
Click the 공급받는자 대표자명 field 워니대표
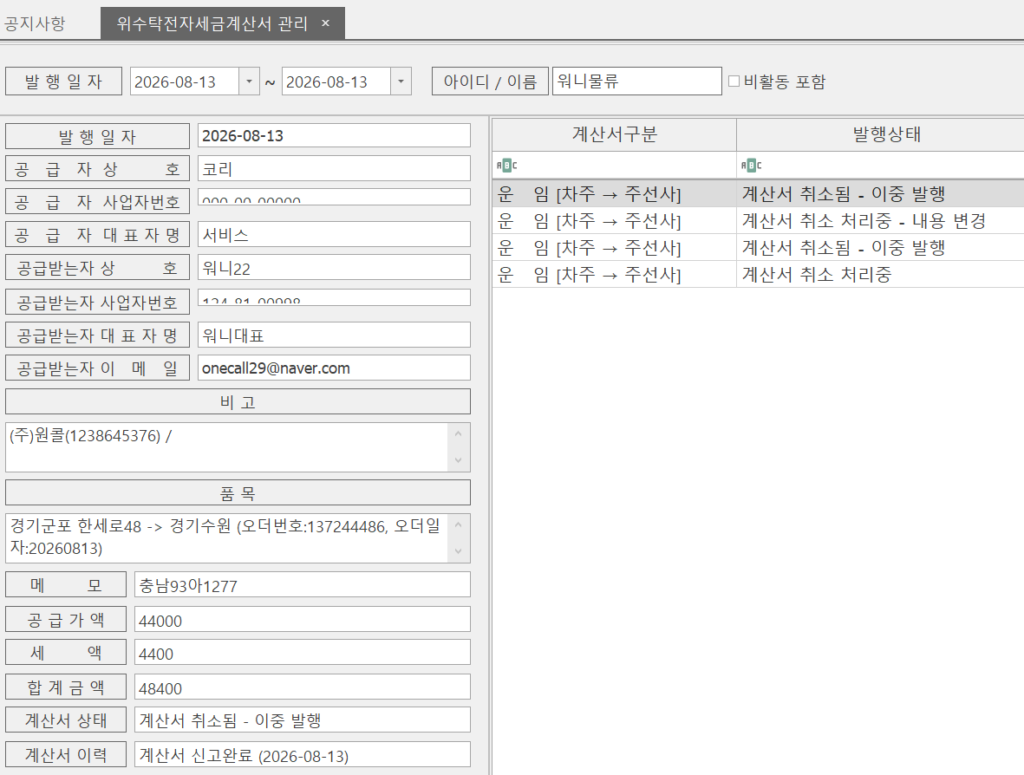[x=334, y=335]
